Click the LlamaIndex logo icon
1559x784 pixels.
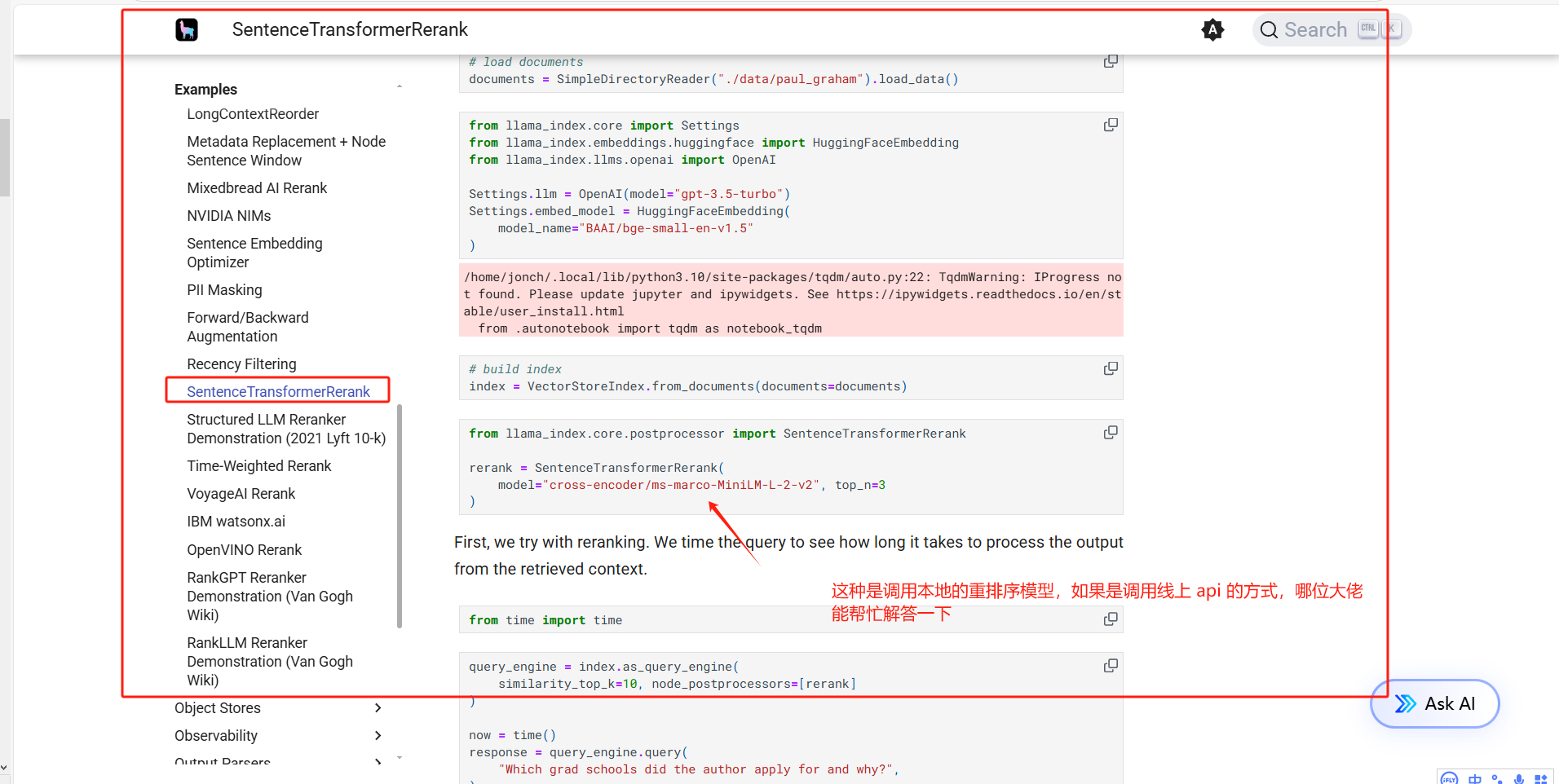187,30
